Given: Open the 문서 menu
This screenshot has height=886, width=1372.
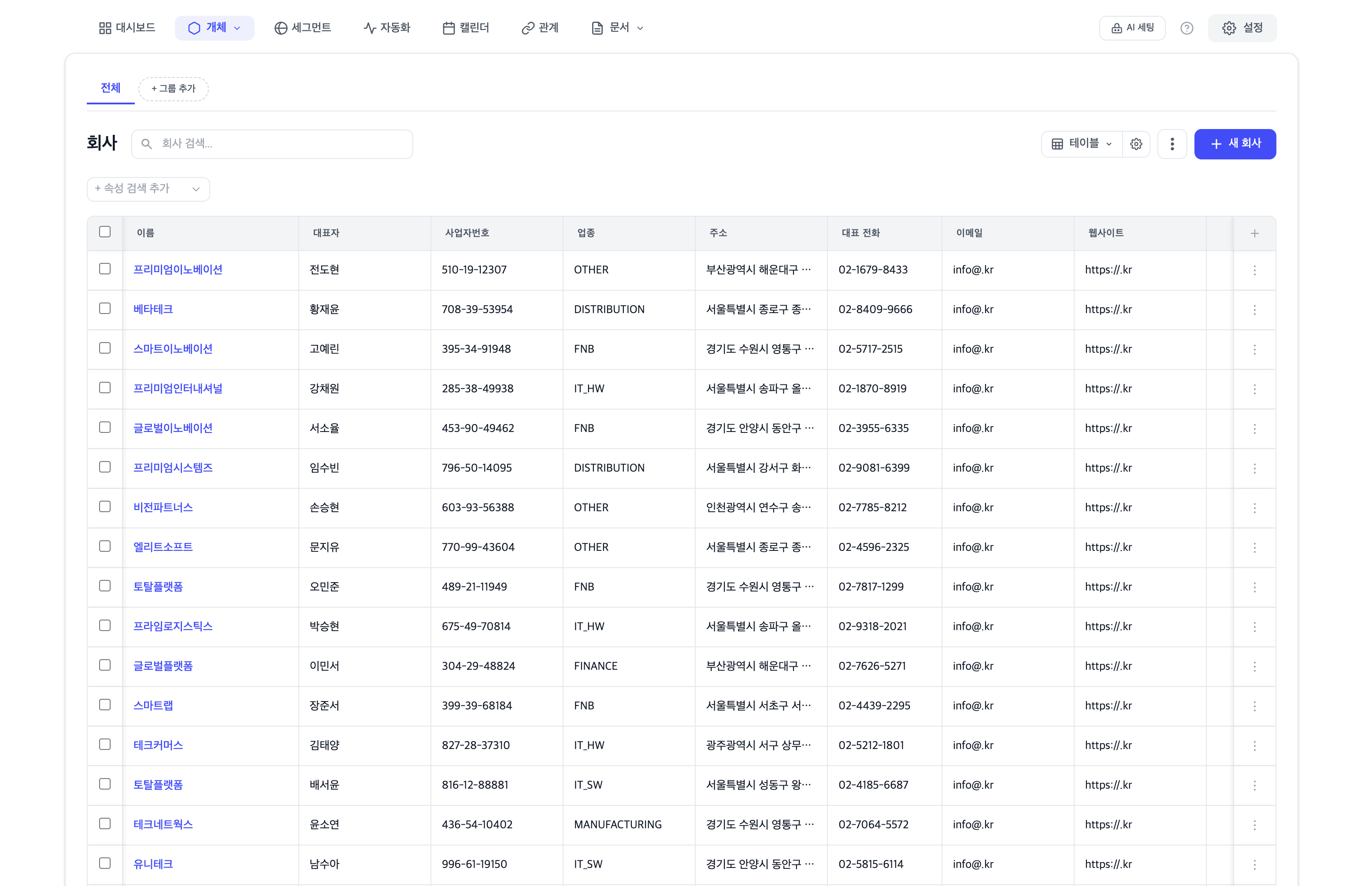Looking at the screenshot, I should pyautogui.click(x=616, y=27).
